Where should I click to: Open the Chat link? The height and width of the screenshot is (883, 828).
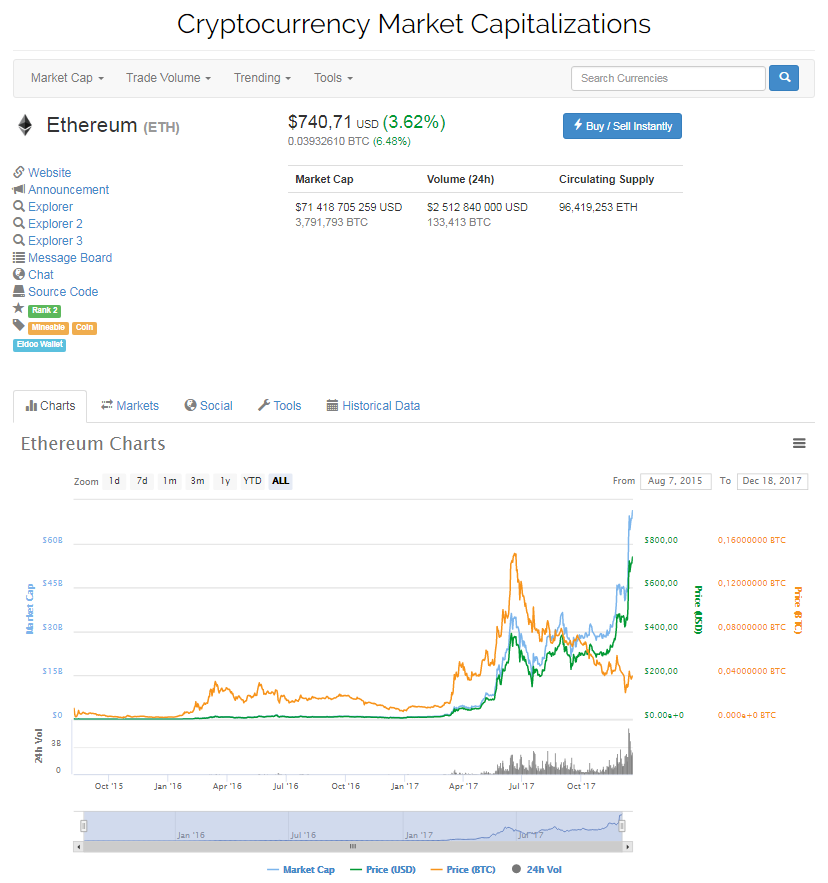pyautogui.click(x=41, y=275)
